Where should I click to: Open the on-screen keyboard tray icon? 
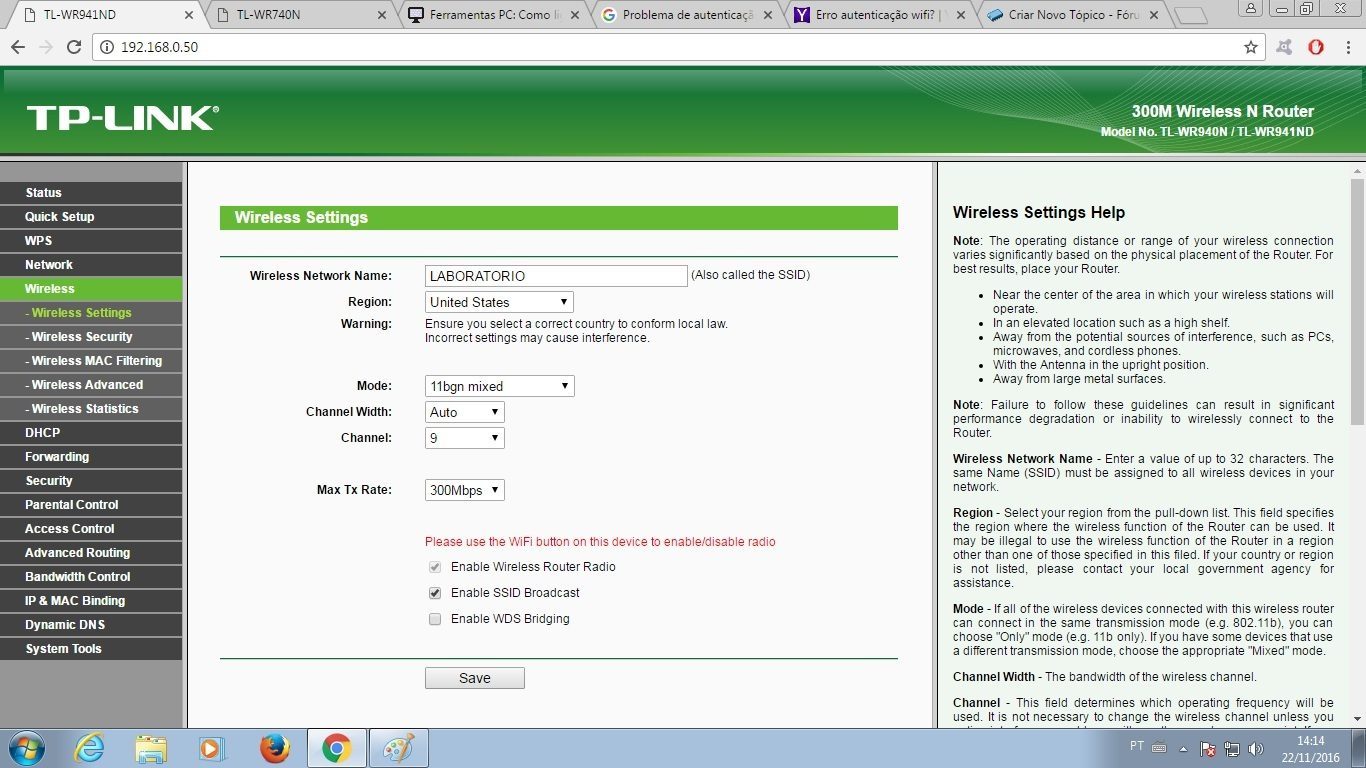point(1159,747)
